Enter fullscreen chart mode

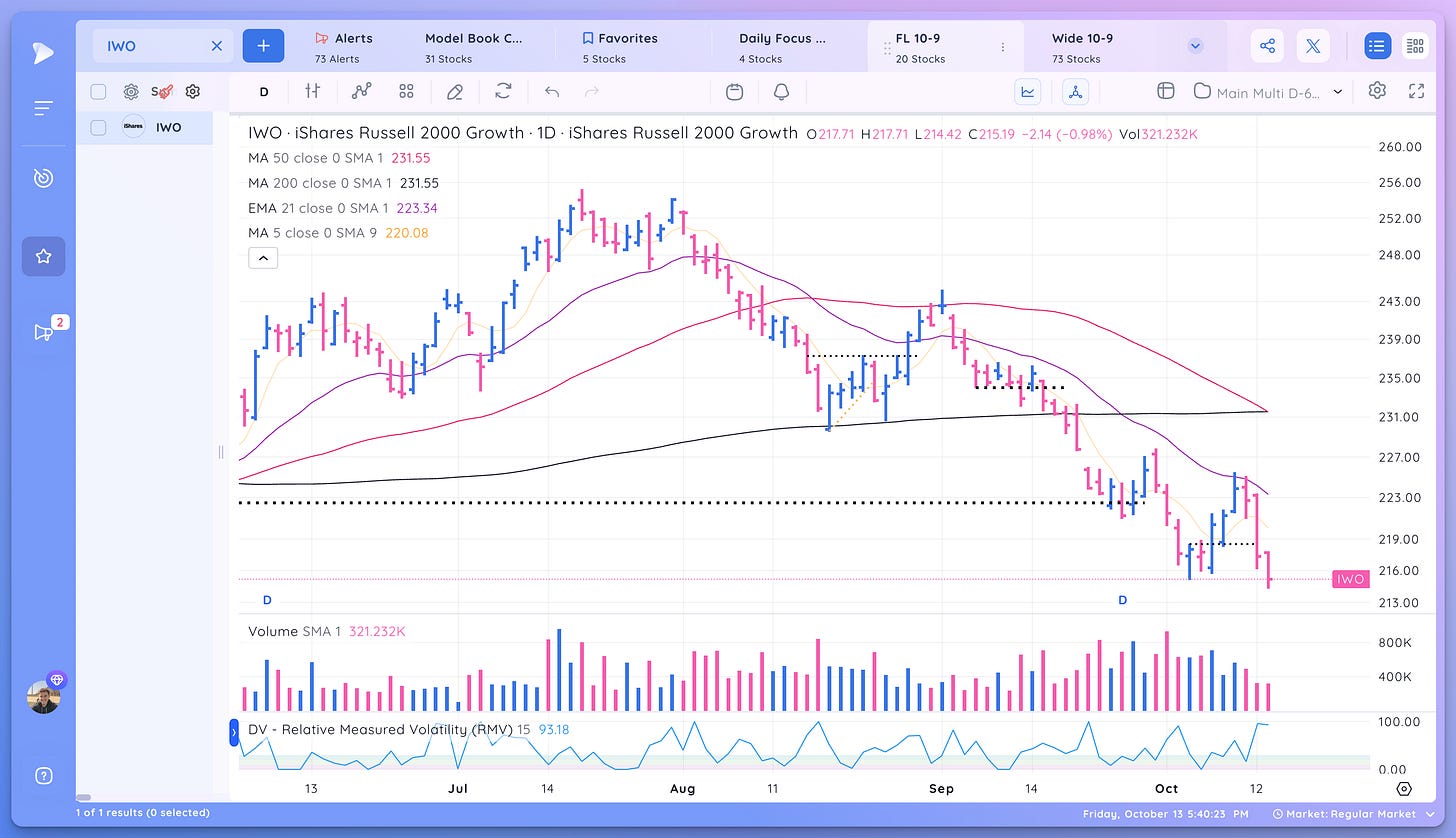pyautogui.click(x=1416, y=91)
